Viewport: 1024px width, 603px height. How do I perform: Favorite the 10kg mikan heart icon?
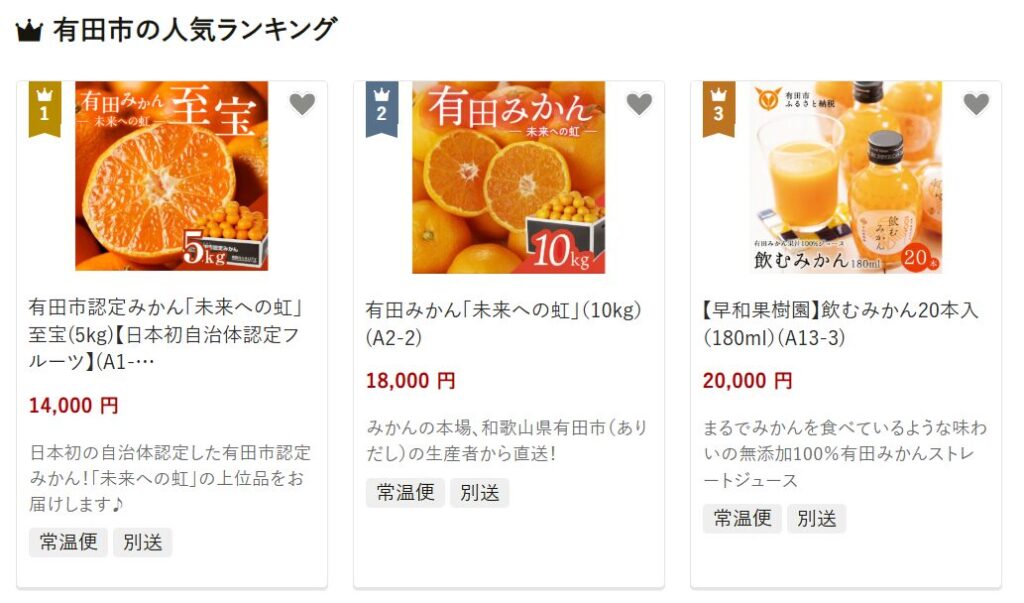(639, 104)
